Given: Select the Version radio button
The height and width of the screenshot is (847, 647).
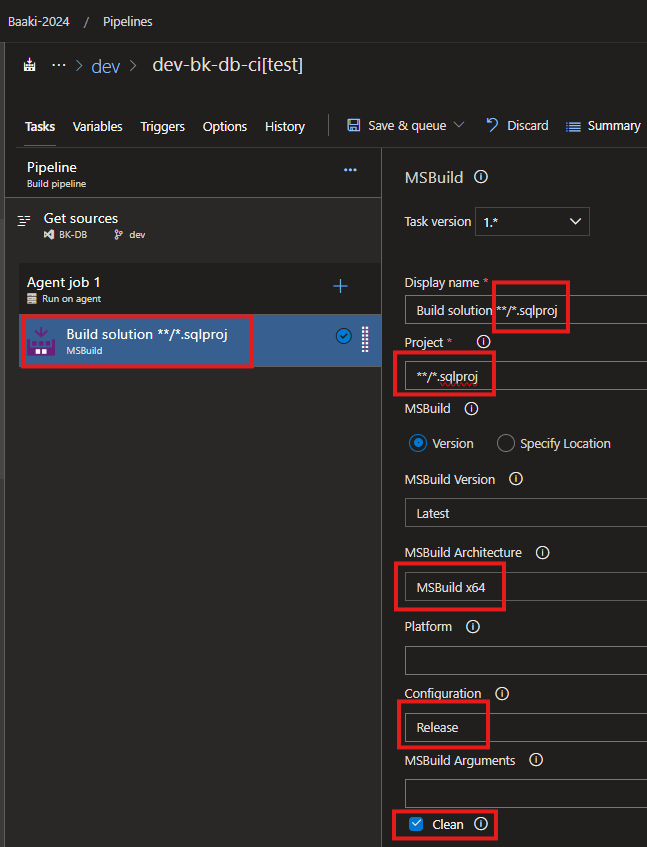Looking at the screenshot, I should 418,443.
